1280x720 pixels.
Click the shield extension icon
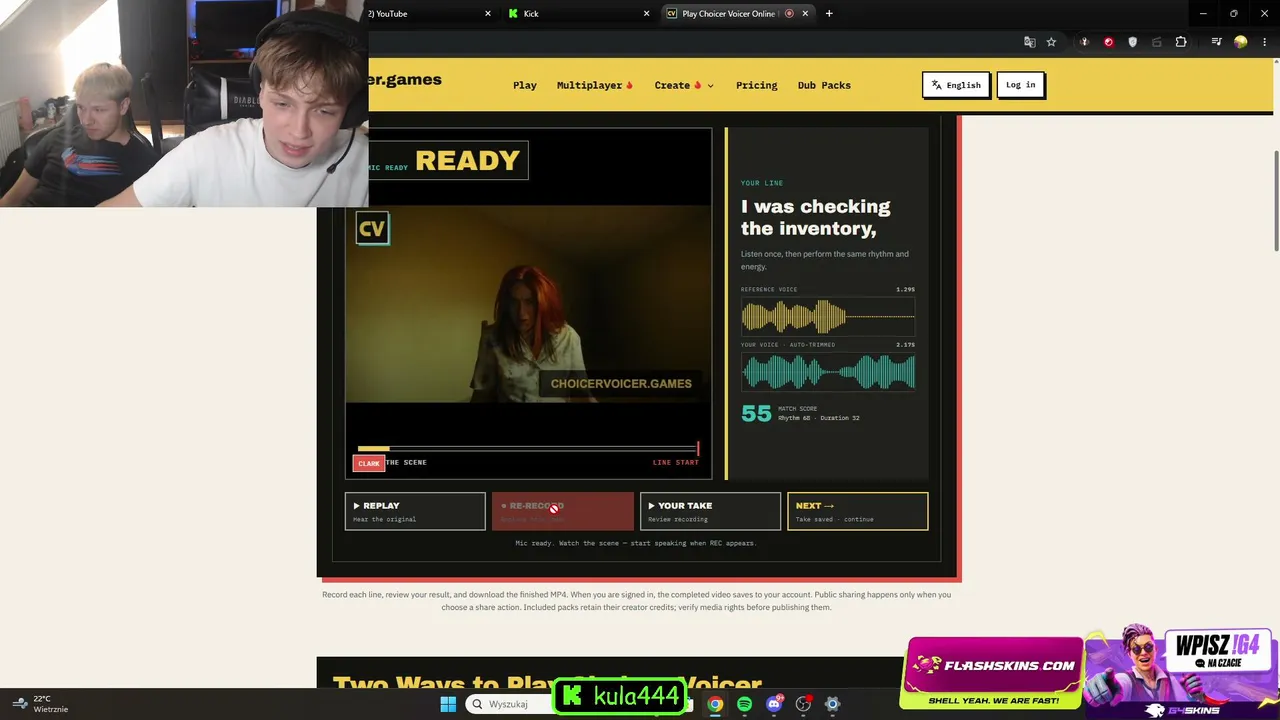(x=1132, y=42)
